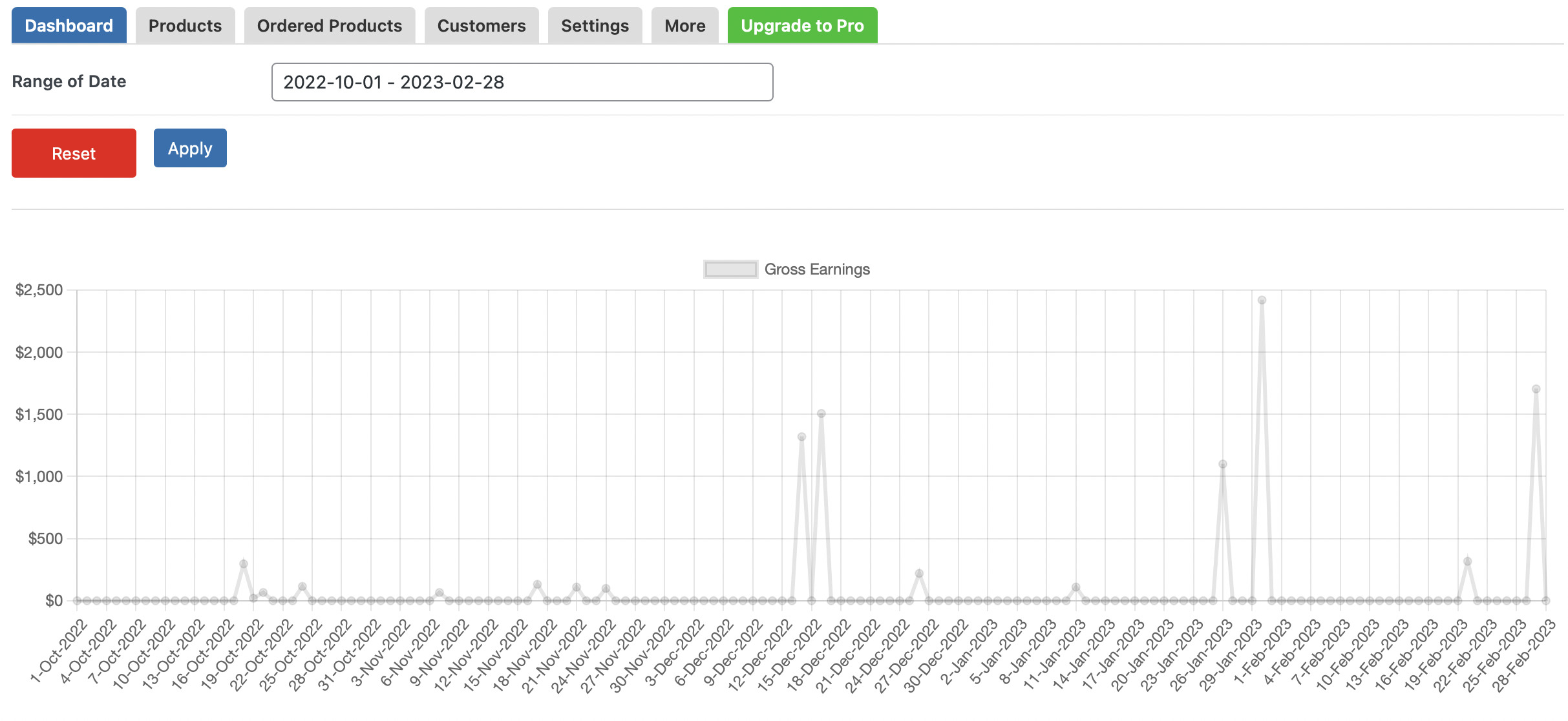Open the Dashboard tab
The image size is (1568, 721).
coord(69,26)
